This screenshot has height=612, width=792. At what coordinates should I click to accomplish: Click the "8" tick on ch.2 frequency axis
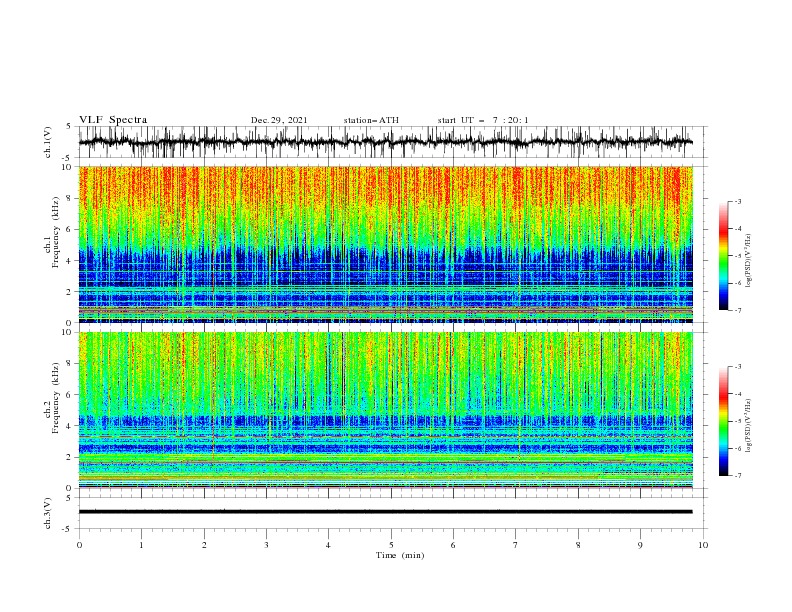click(70, 364)
